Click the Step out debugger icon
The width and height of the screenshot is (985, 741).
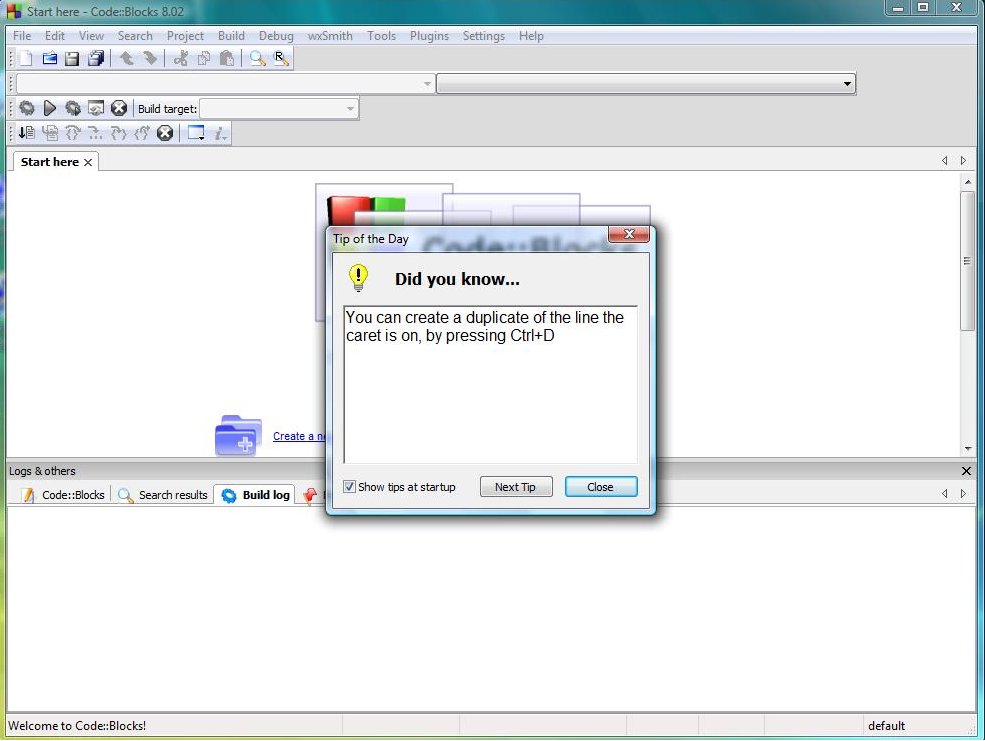[142, 133]
